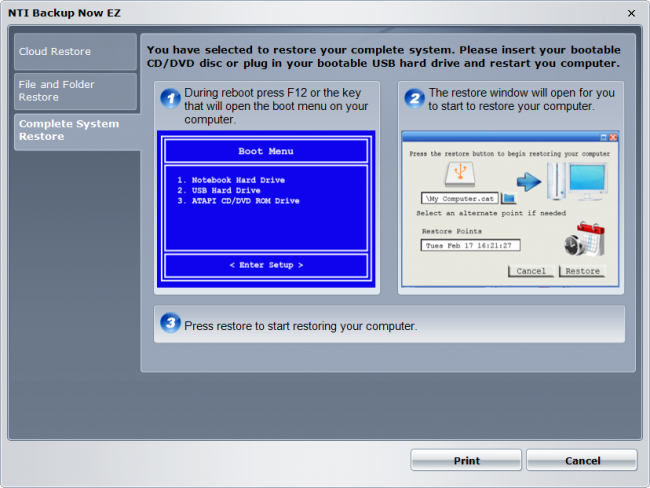Click the '< Enter Setup >' text
650x488 pixels.
(x=266, y=265)
